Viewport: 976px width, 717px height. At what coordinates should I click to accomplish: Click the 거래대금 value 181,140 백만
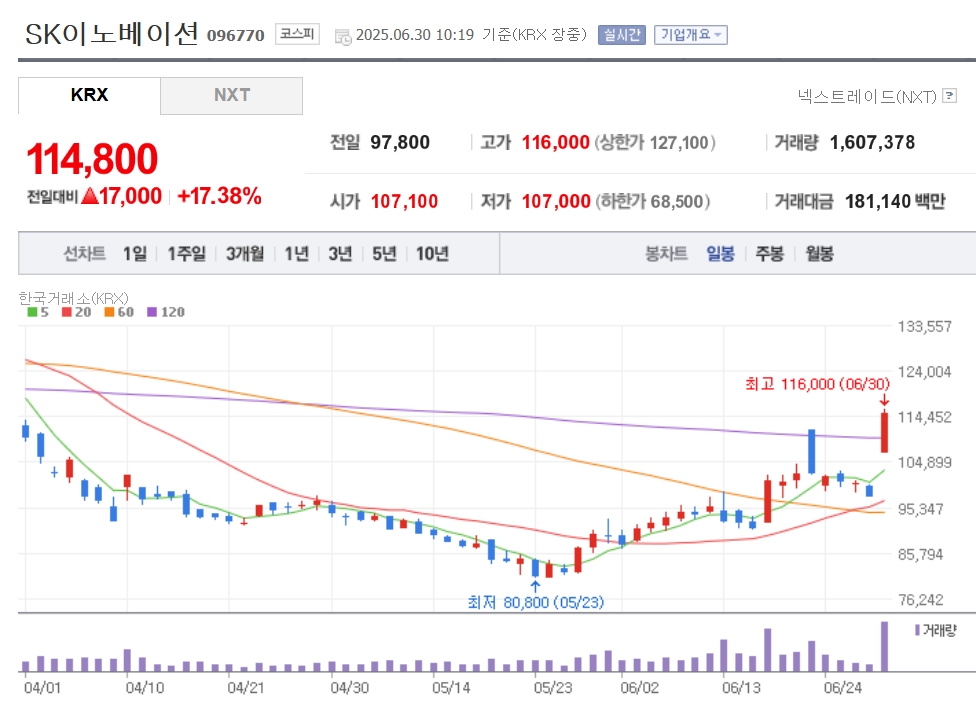[895, 201]
